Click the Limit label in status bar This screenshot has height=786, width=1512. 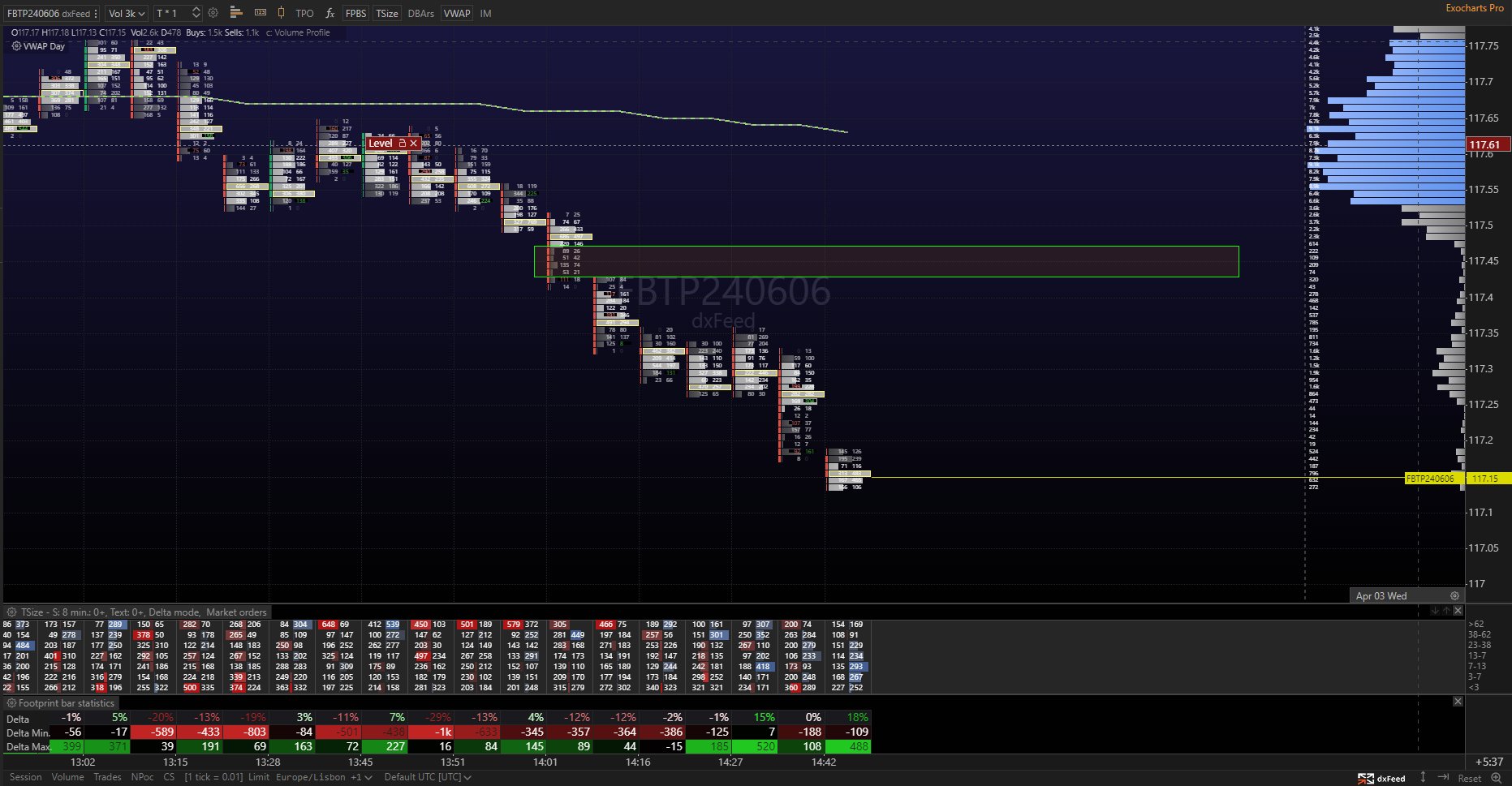coord(259,777)
